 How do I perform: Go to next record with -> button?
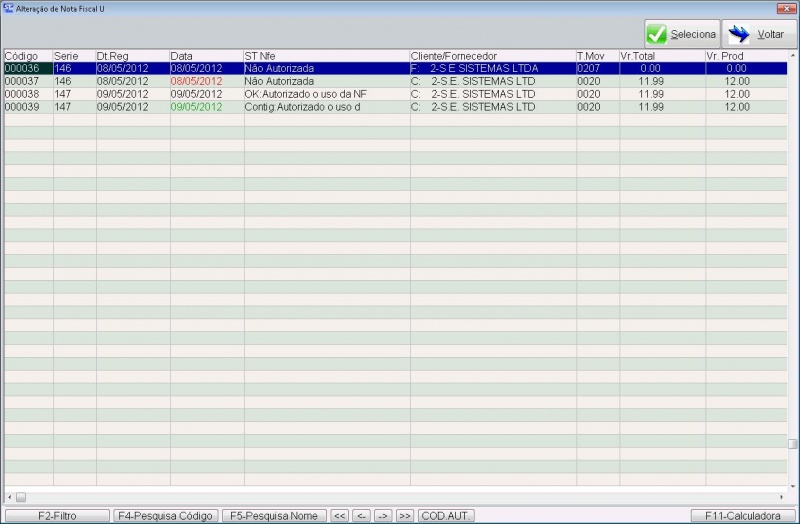click(x=383, y=516)
